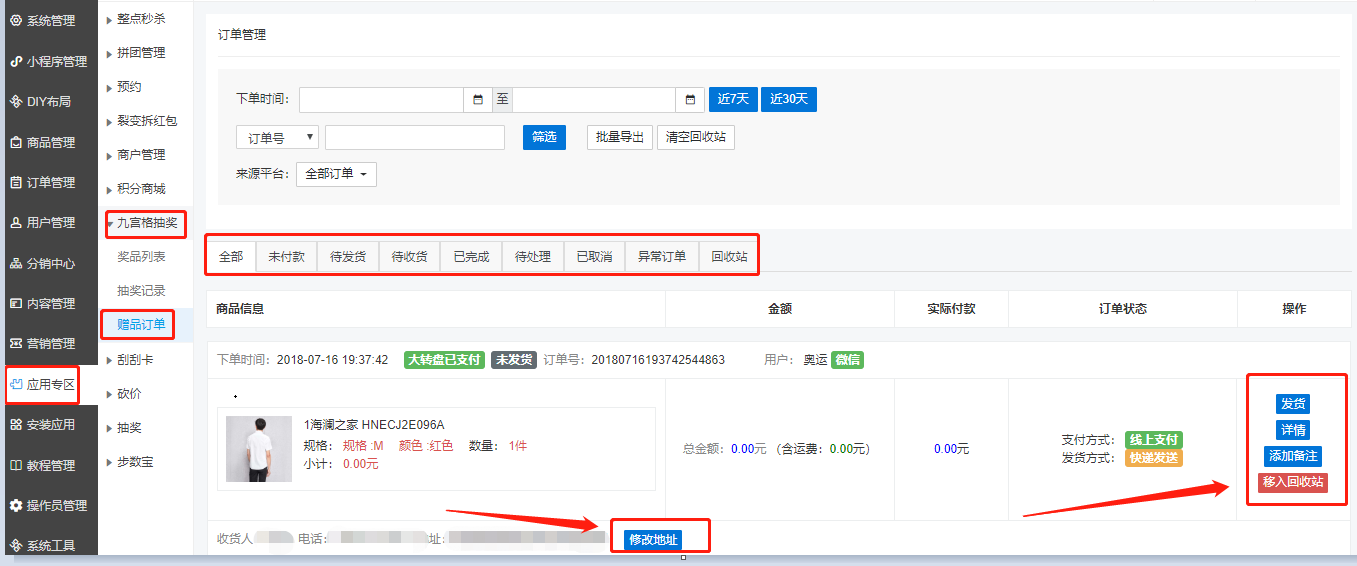Viewport: 1357px width, 566px height.
Task: Open the 订单号 search type dropdown
Action: [277, 137]
